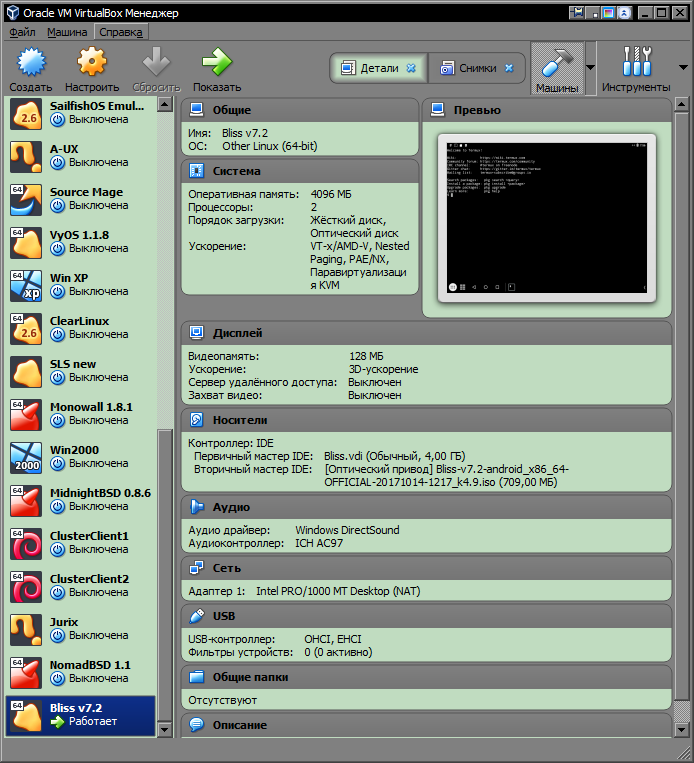Click VM list scrollbar up arrow
This screenshot has height=763, width=694.
[x=165, y=104]
